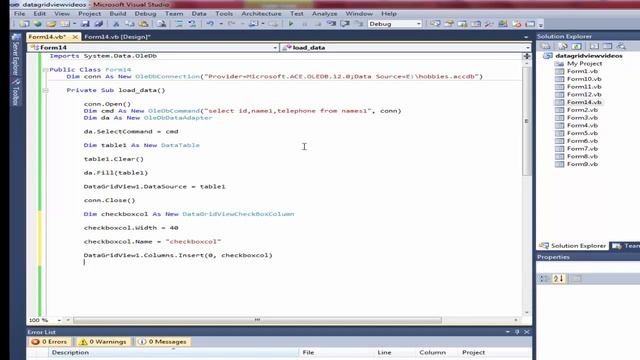Viewport: 640px width, 360px height.
Task: Click Alphabetical sort icon in Properties panel
Action: [558, 278]
